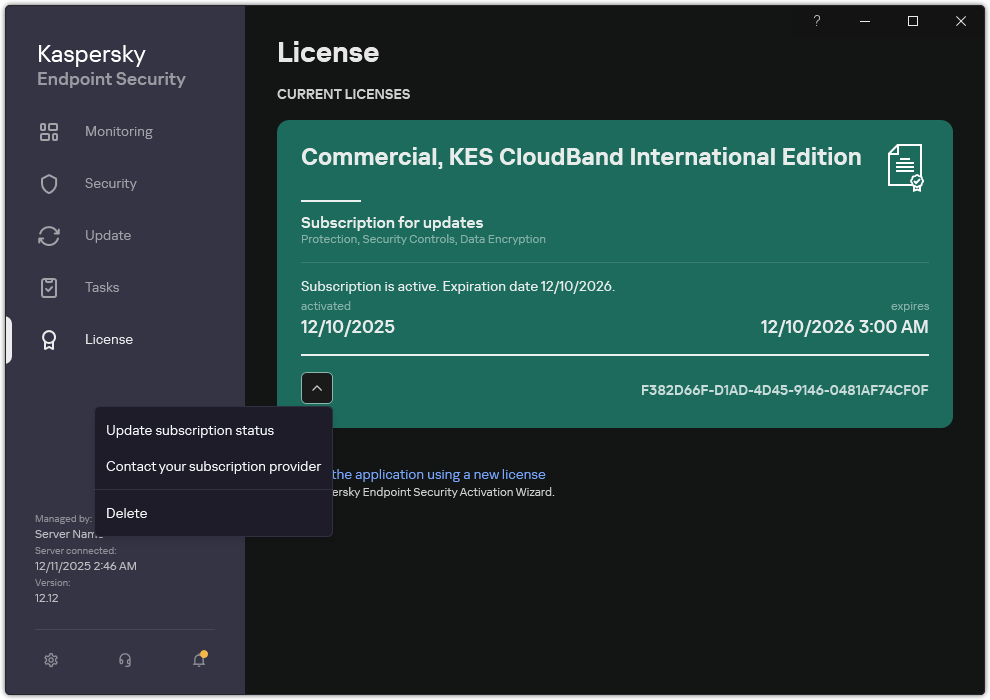Select Contact your subscription provider
This screenshot has height=700, width=990.
213,466
